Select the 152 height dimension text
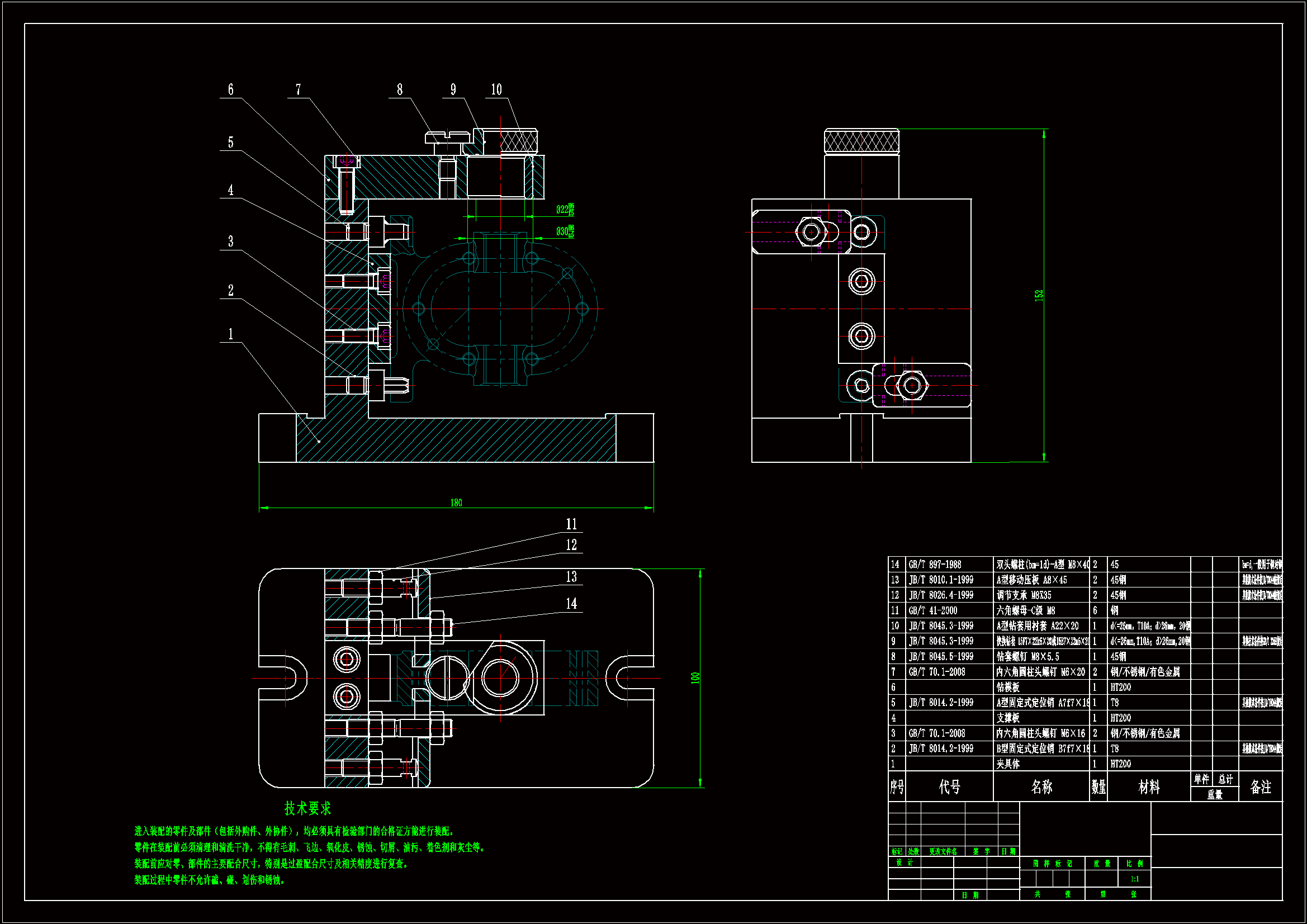The width and height of the screenshot is (1307, 924). (x=1039, y=295)
